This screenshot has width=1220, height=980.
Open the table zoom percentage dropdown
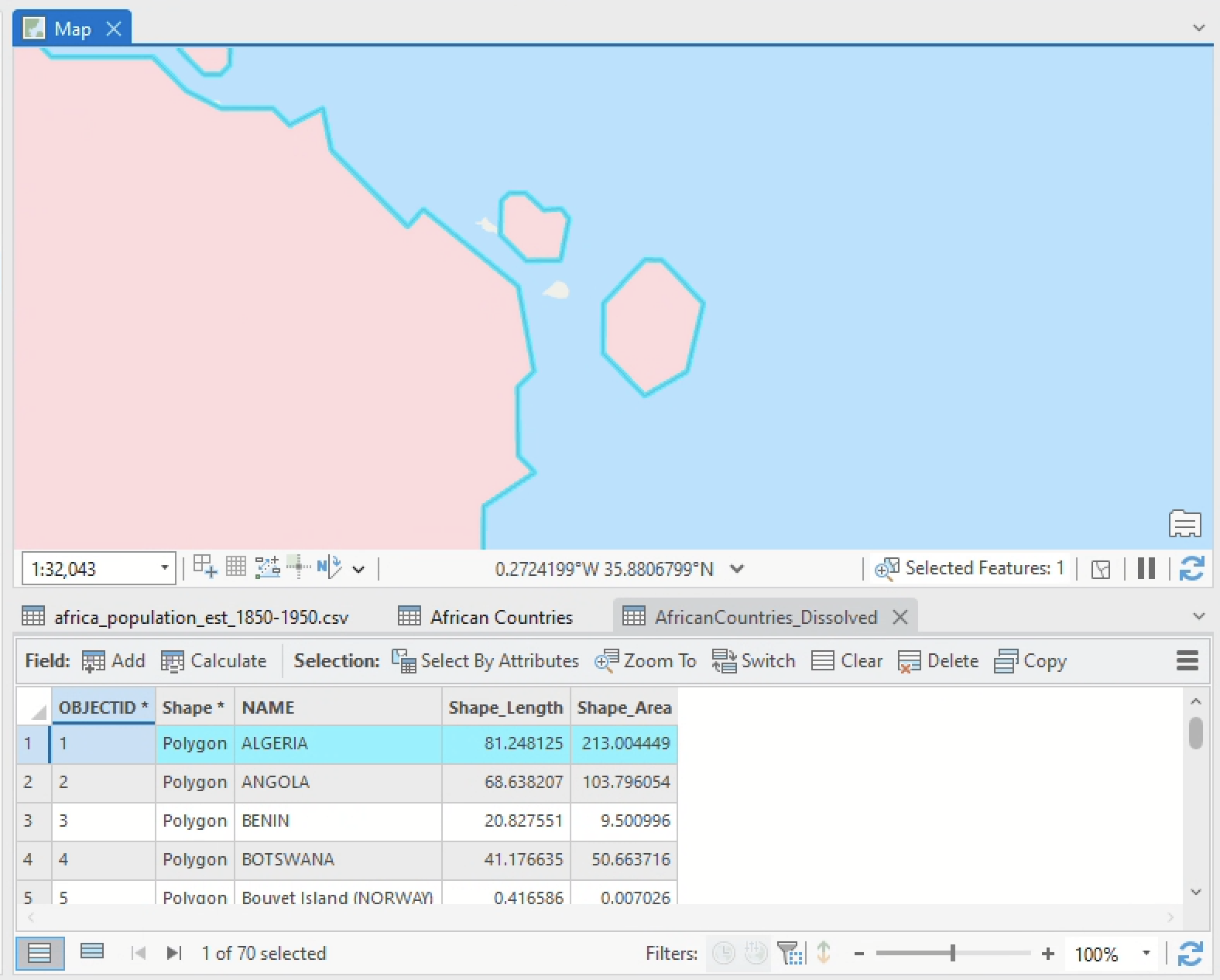click(x=1146, y=954)
